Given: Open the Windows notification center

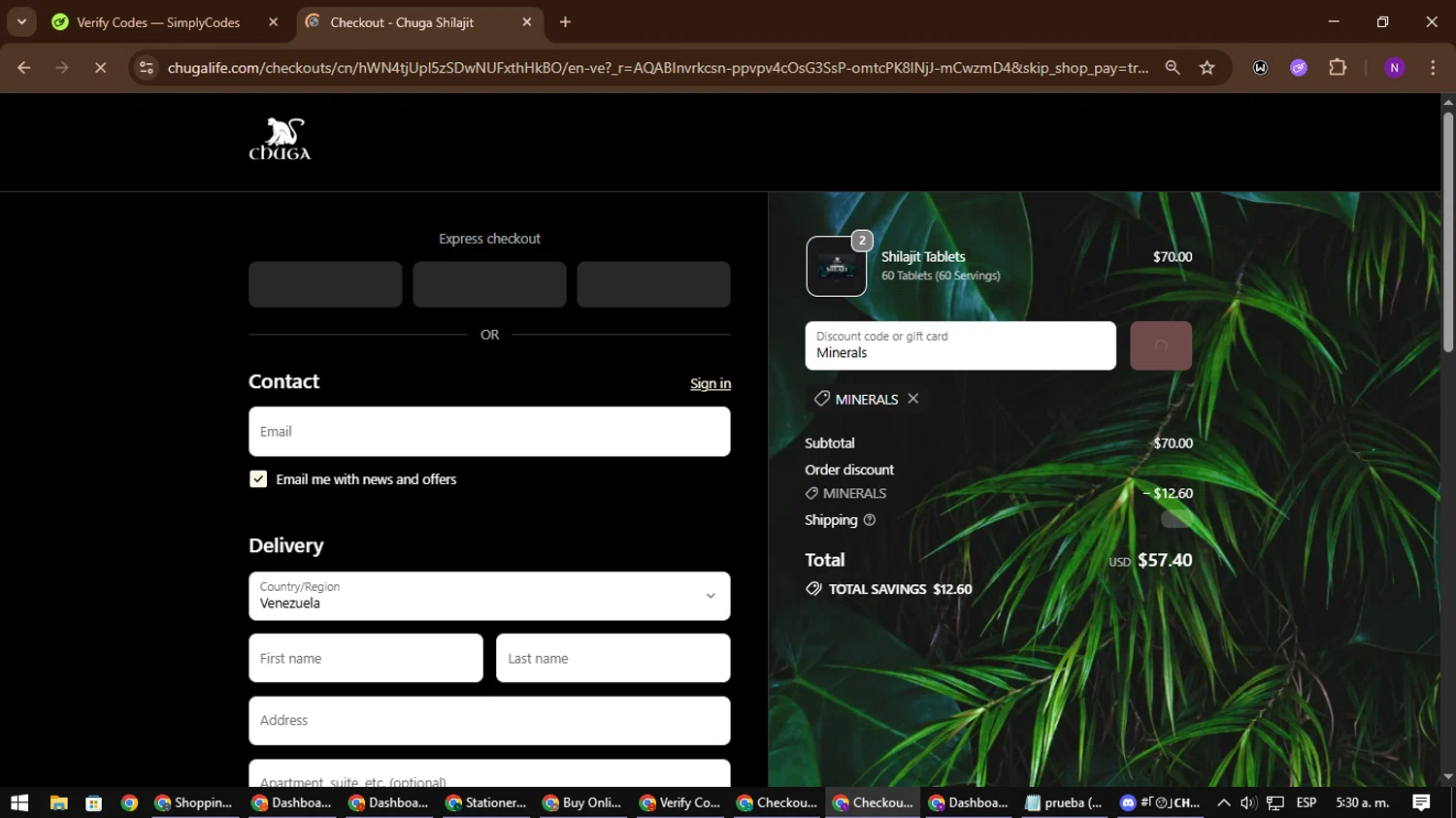Looking at the screenshot, I should 1421,802.
